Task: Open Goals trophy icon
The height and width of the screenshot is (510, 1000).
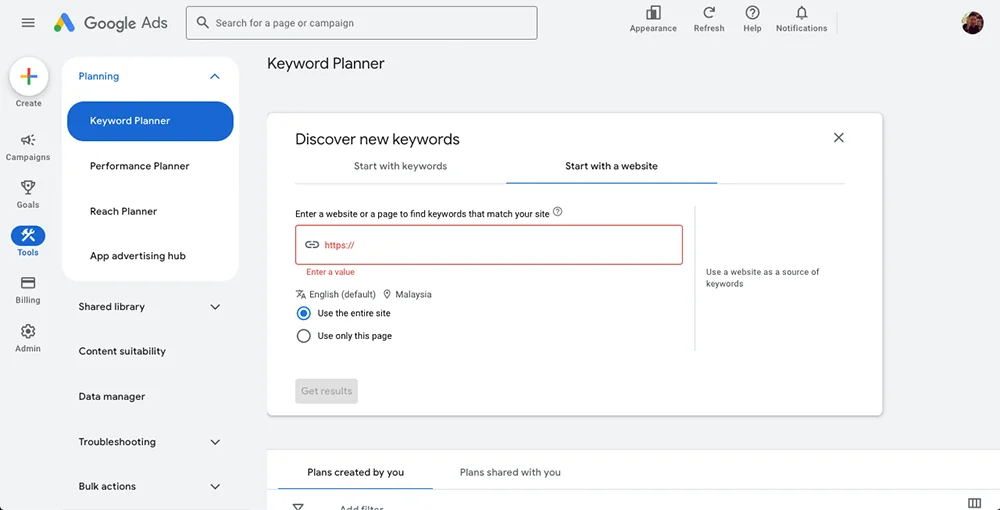Action: 28,188
